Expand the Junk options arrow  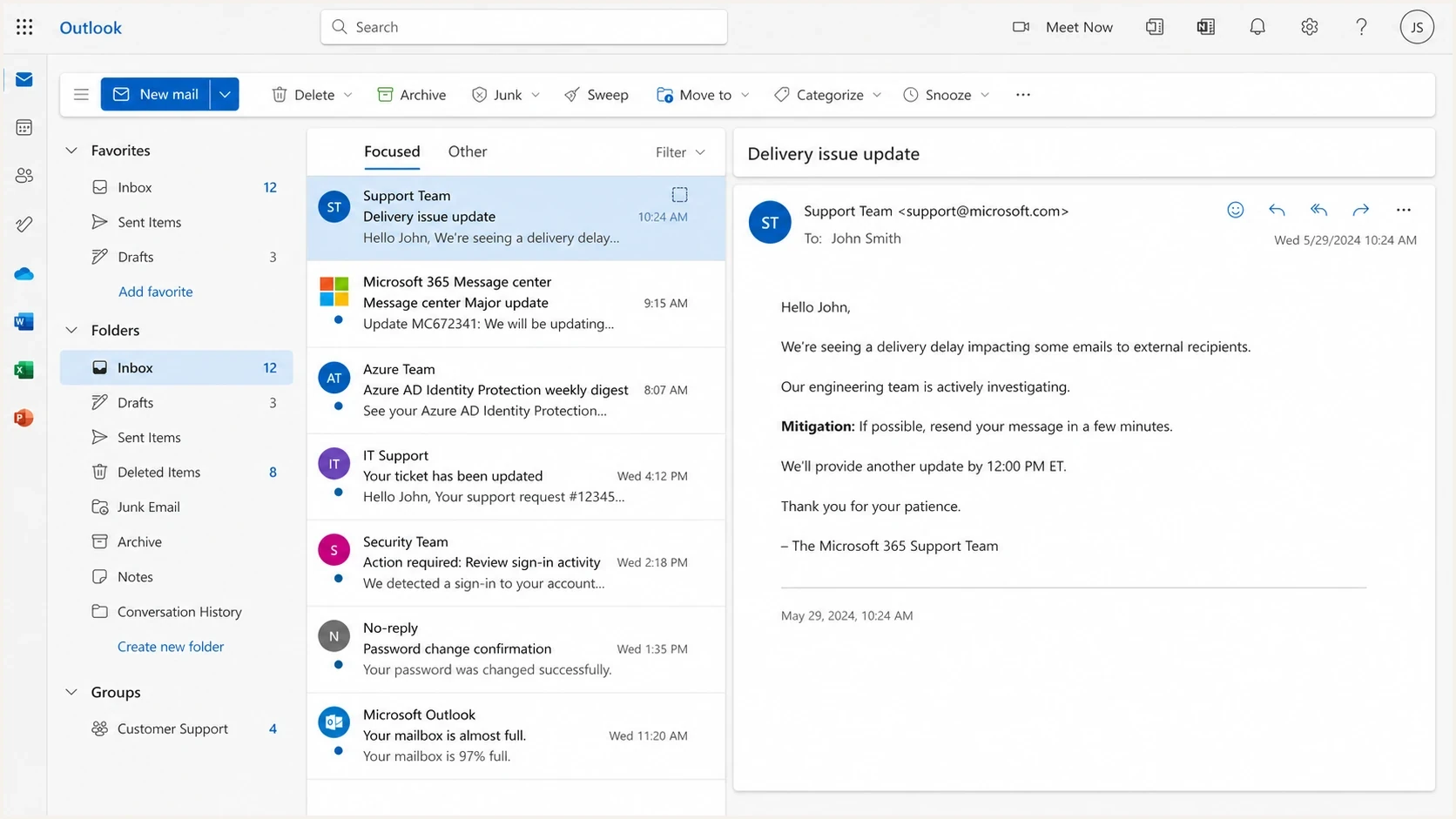point(536,95)
